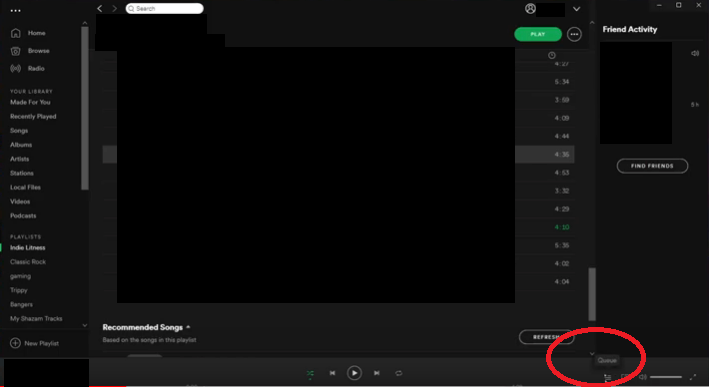The height and width of the screenshot is (387, 709).
Task: Open full-screen view icon
Action: (693, 377)
